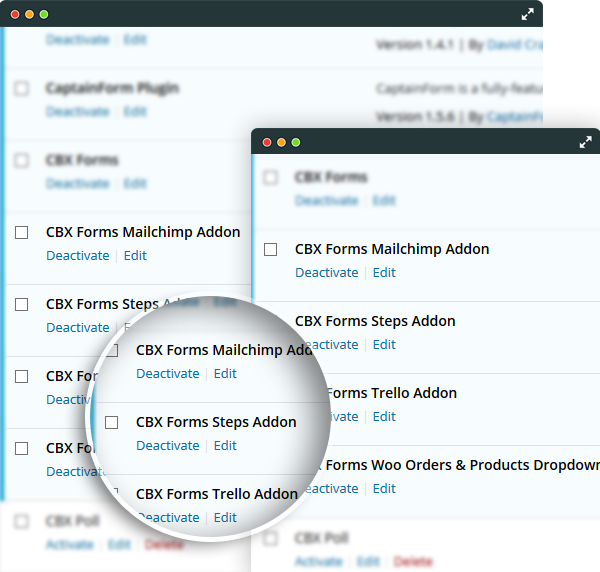The image size is (600, 572).
Task: Activate CBX Poll in the back window
Action: click(70, 544)
